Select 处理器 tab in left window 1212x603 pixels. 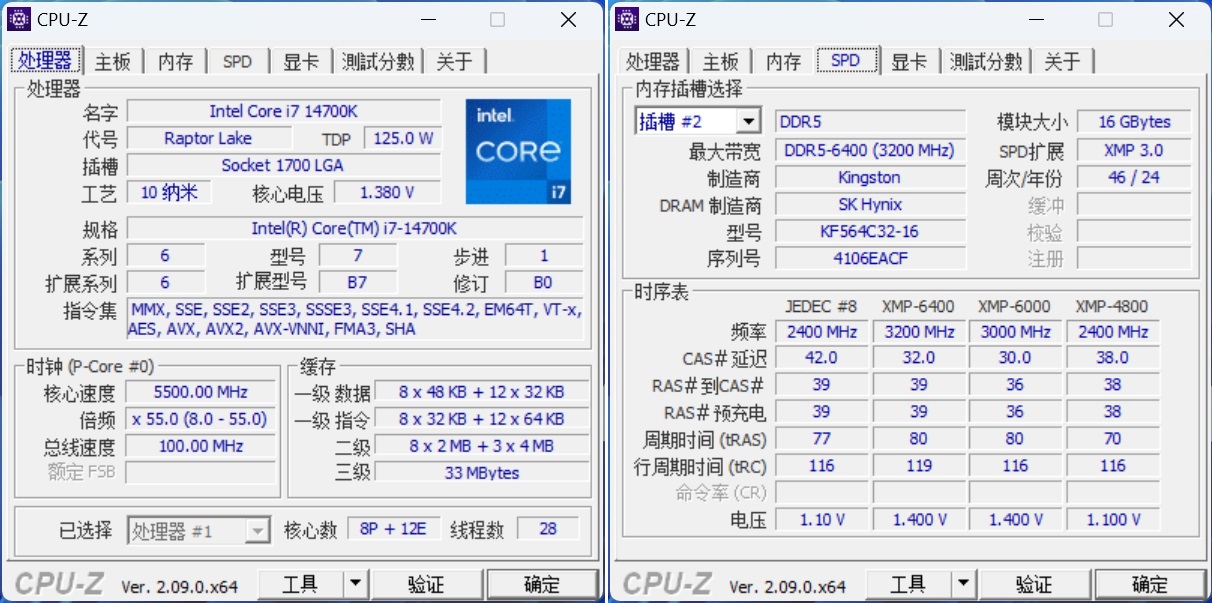click(46, 60)
